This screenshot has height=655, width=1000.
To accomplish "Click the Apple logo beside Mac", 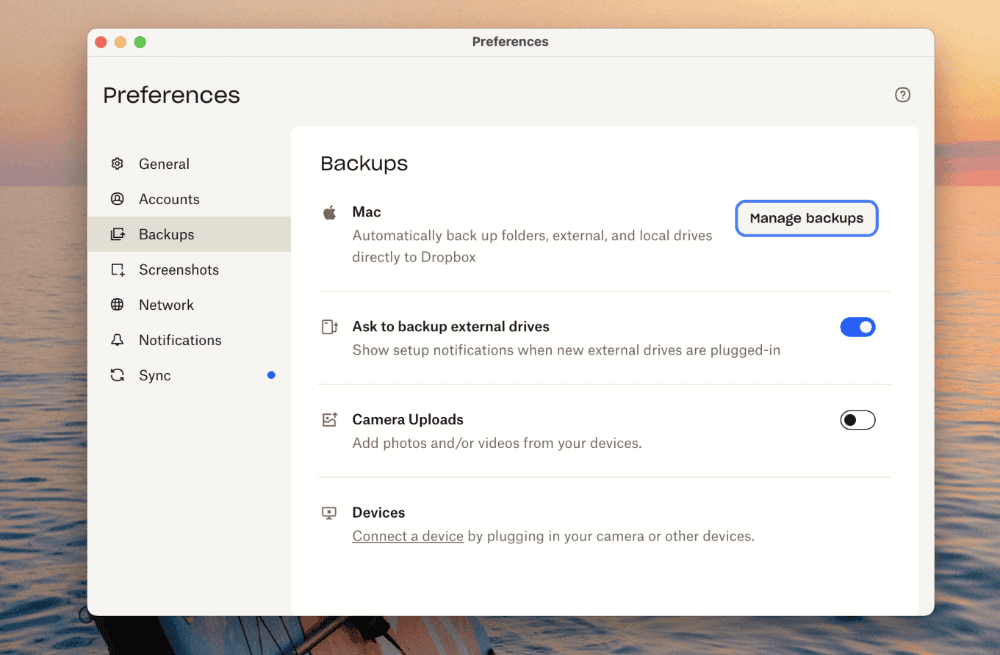I will coord(329,212).
